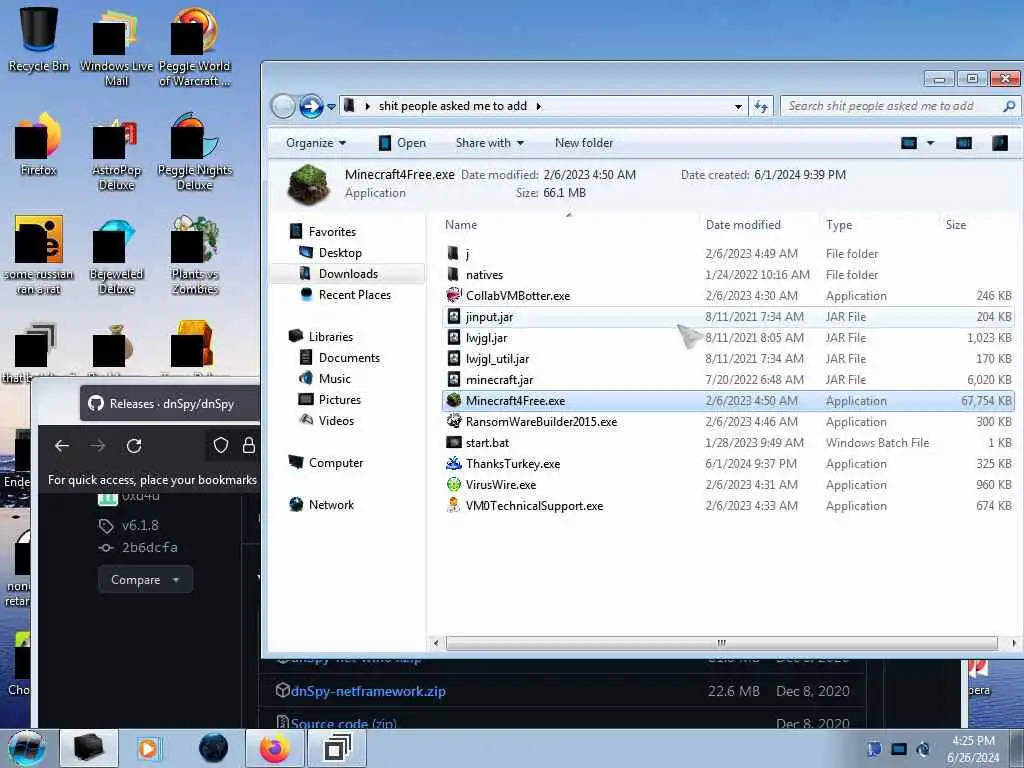Open the Recycle Bin desktop icon
This screenshot has width=1024, height=768.
pos(39,39)
